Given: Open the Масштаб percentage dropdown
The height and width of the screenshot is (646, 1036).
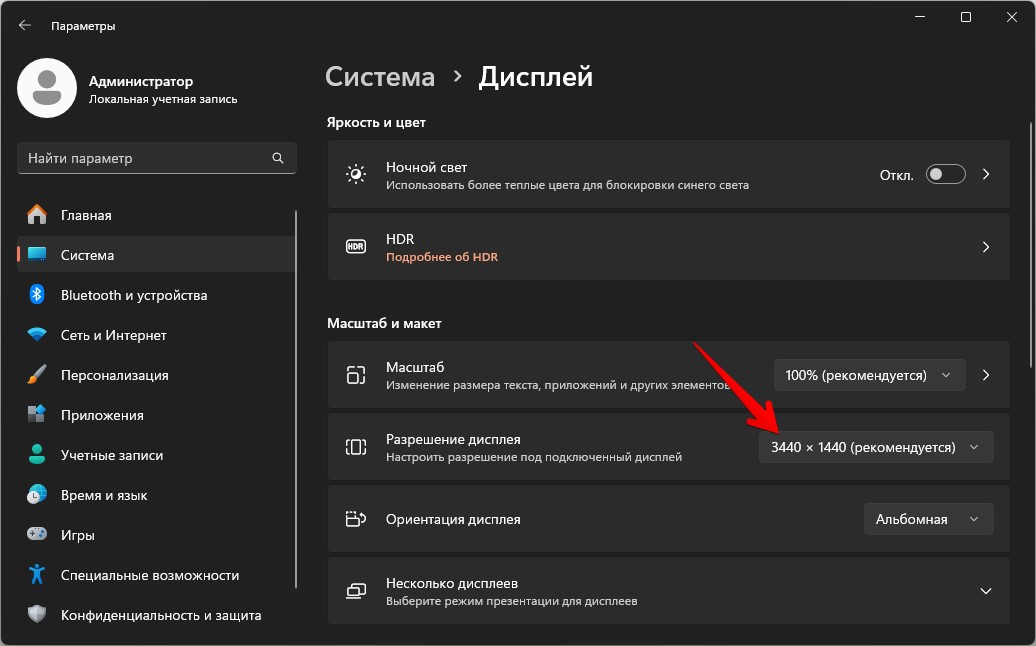Looking at the screenshot, I should pos(868,374).
